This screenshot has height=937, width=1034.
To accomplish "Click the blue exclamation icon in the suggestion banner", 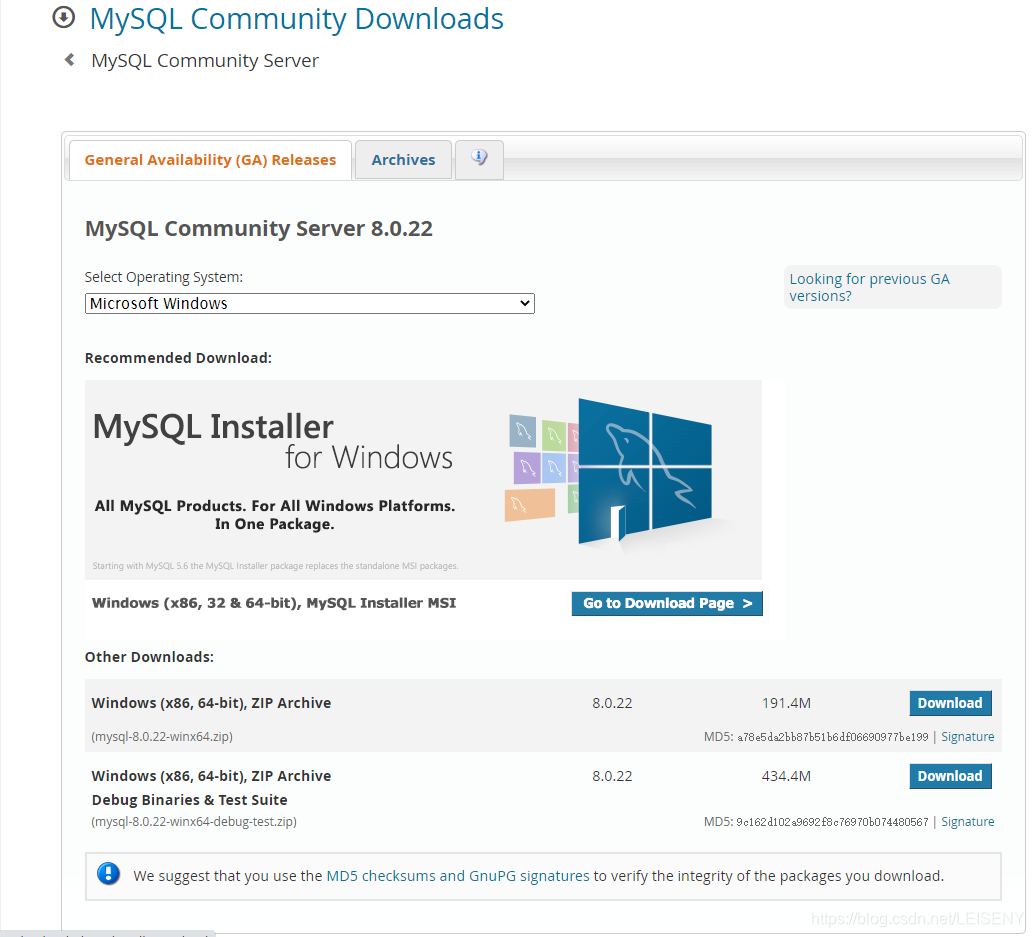I will (108, 873).
